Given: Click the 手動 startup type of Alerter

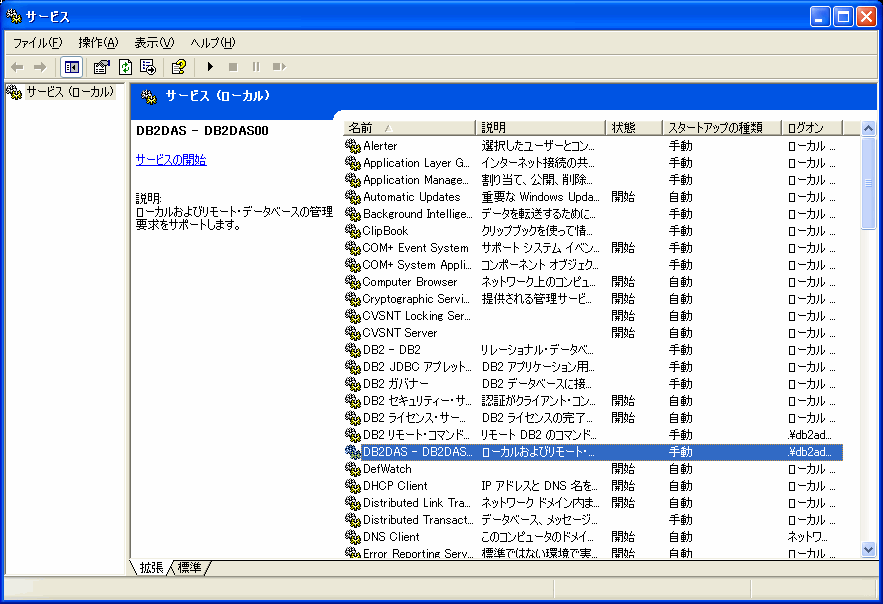Looking at the screenshot, I should point(680,146).
